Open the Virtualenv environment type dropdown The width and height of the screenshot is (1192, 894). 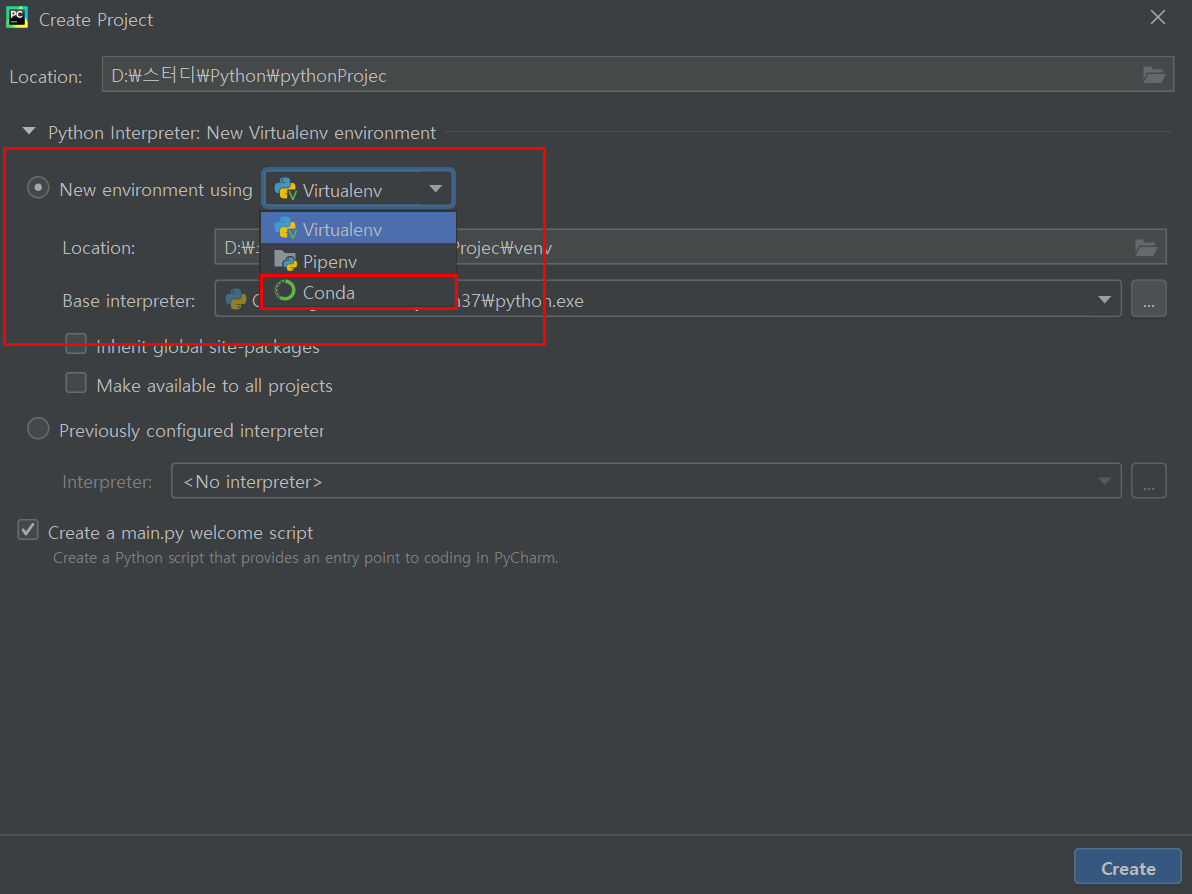[x=359, y=189]
